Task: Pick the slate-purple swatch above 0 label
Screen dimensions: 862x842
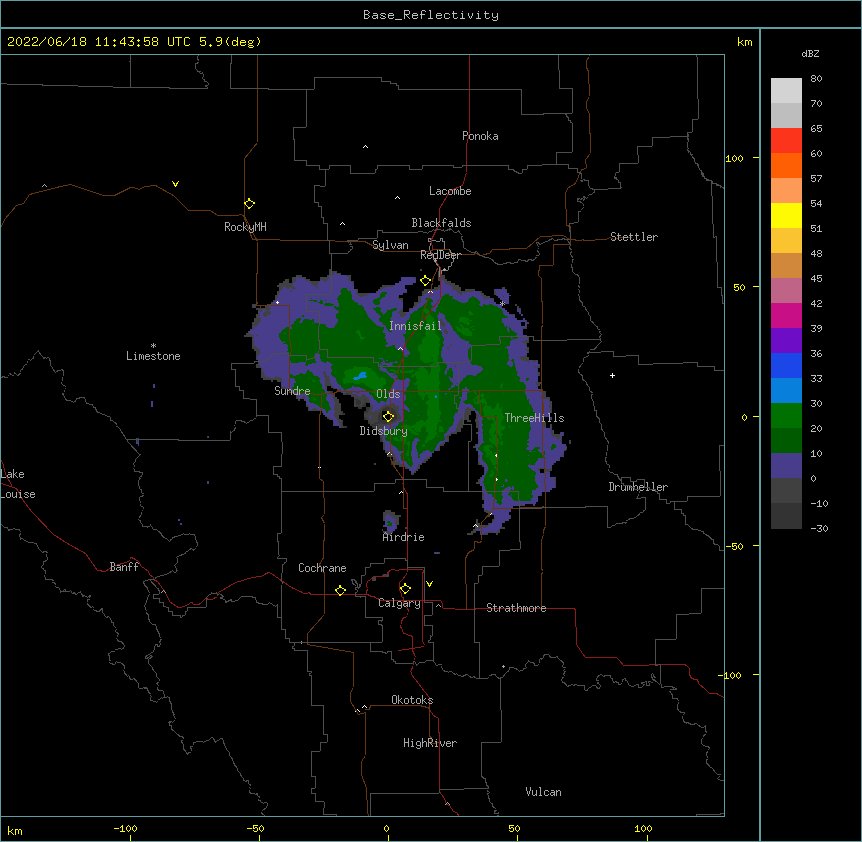Action: click(x=786, y=466)
